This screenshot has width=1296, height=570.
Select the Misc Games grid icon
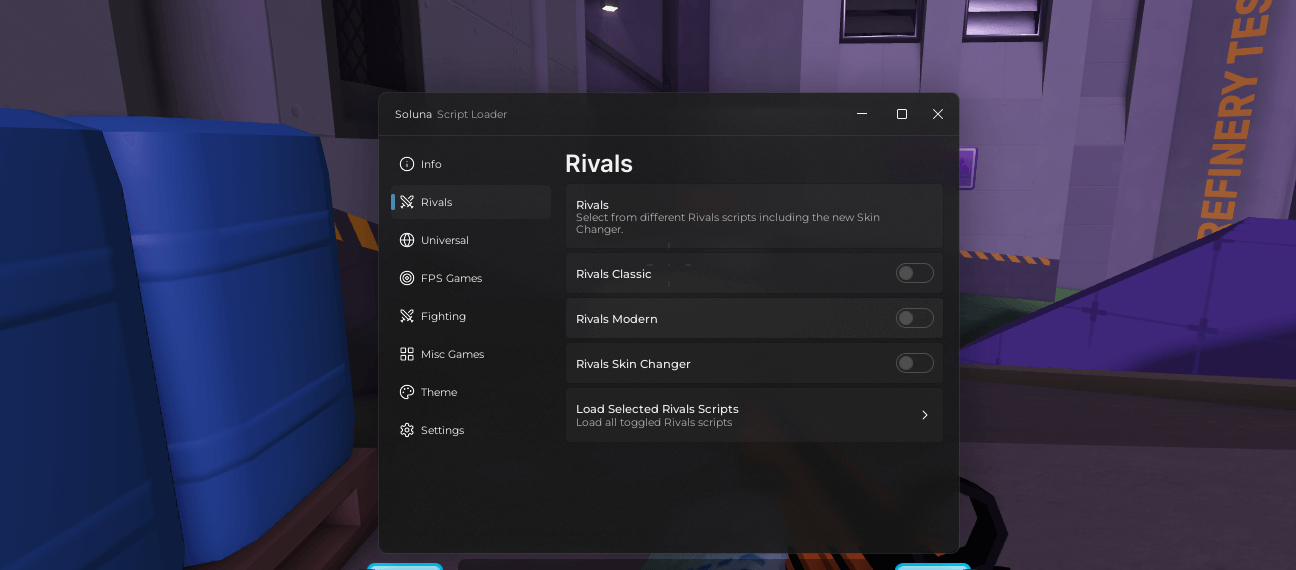click(x=407, y=354)
